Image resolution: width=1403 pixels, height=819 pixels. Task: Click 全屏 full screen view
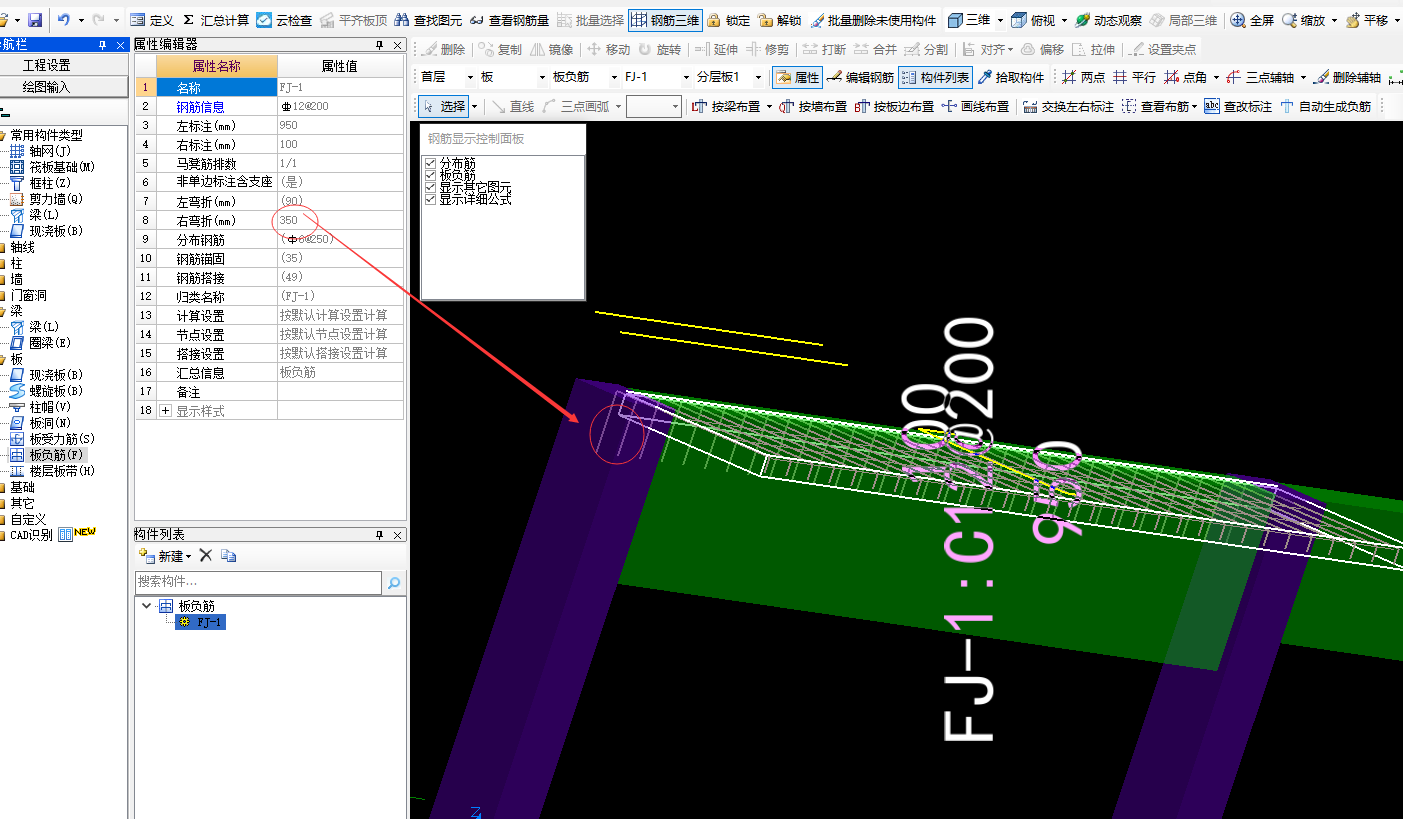point(1252,20)
